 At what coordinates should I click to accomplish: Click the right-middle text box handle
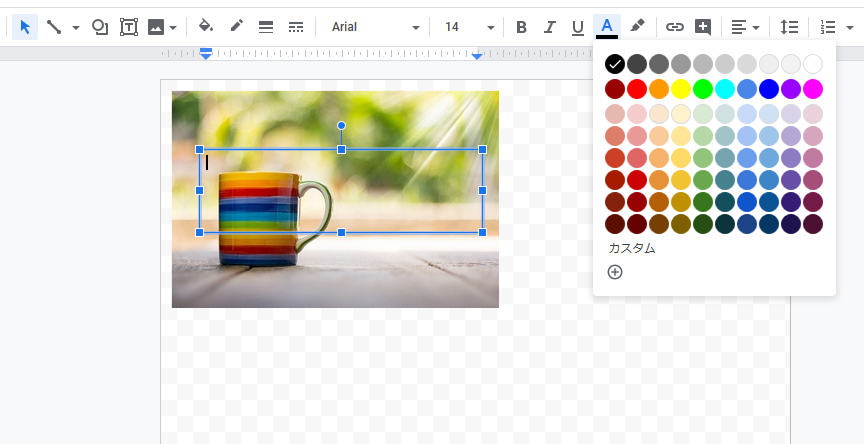tap(483, 191)
